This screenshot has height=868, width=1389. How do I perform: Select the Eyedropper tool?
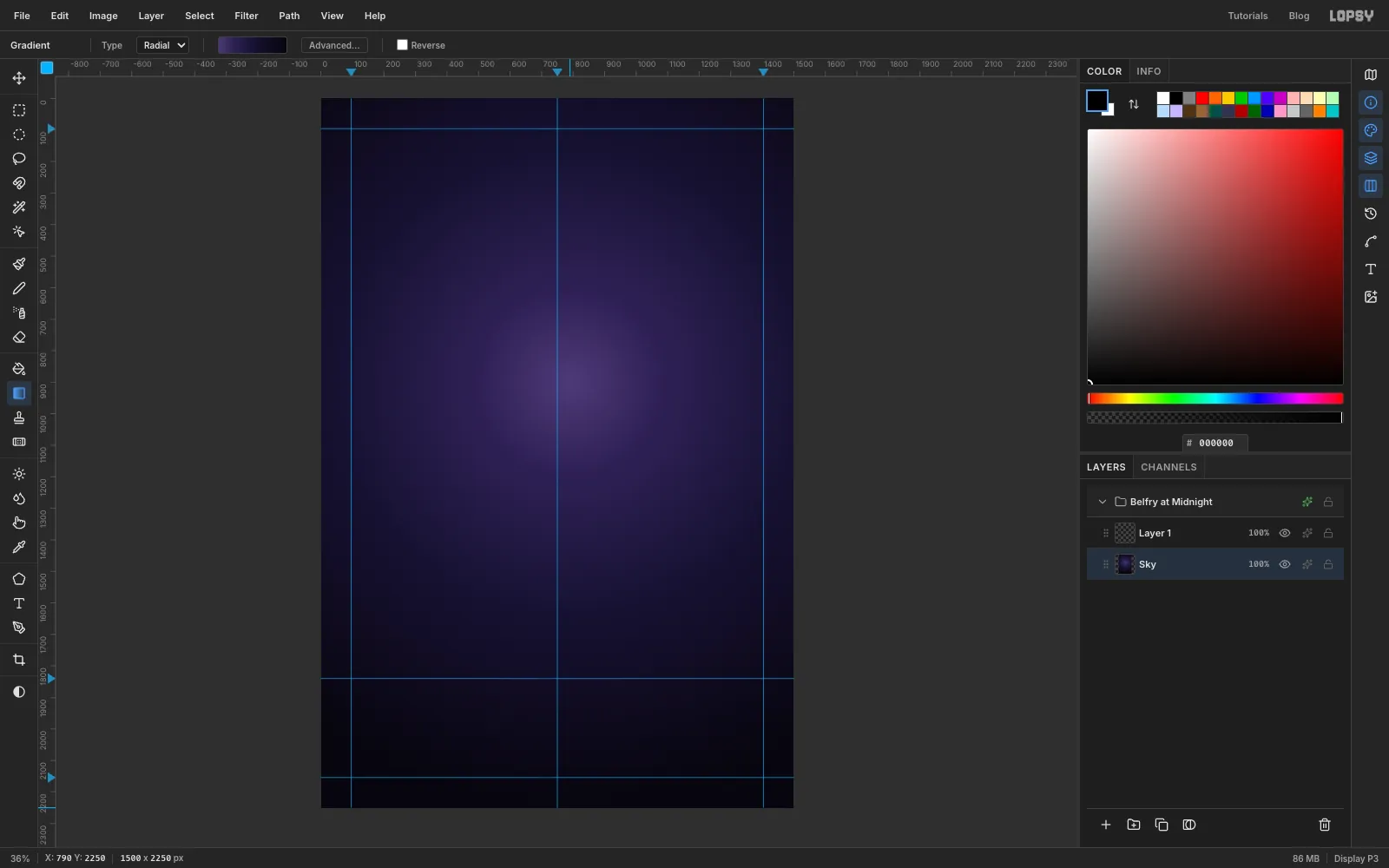point(18,547)
